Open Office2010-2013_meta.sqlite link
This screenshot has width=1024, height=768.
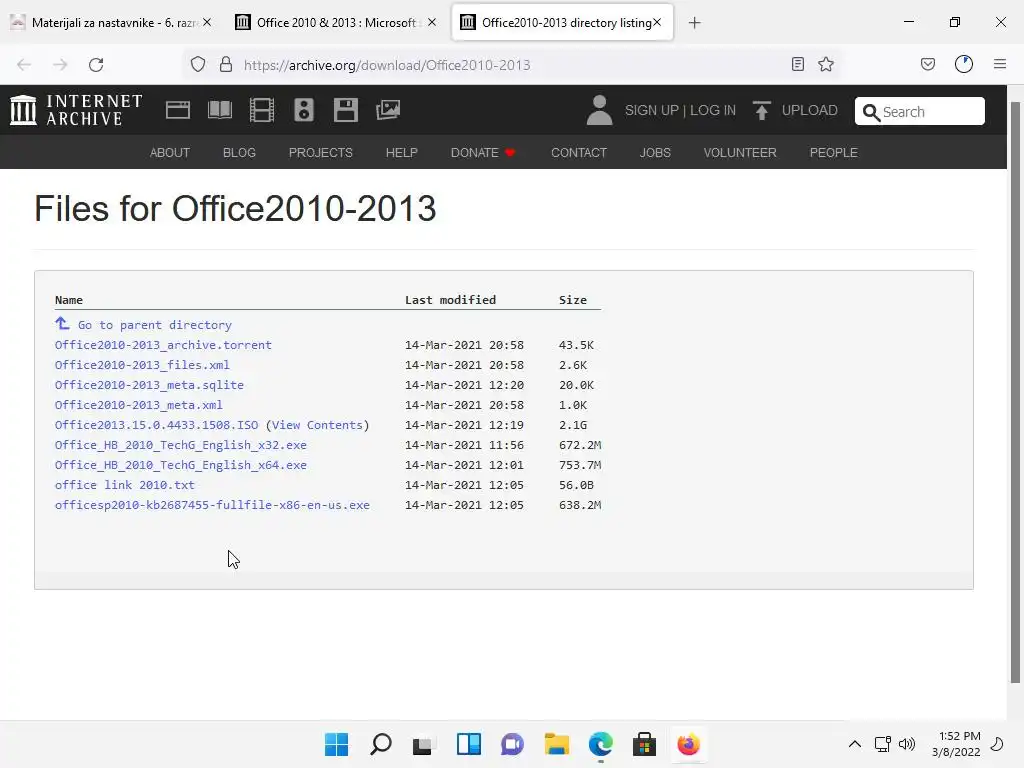click(x=150, y=385)
